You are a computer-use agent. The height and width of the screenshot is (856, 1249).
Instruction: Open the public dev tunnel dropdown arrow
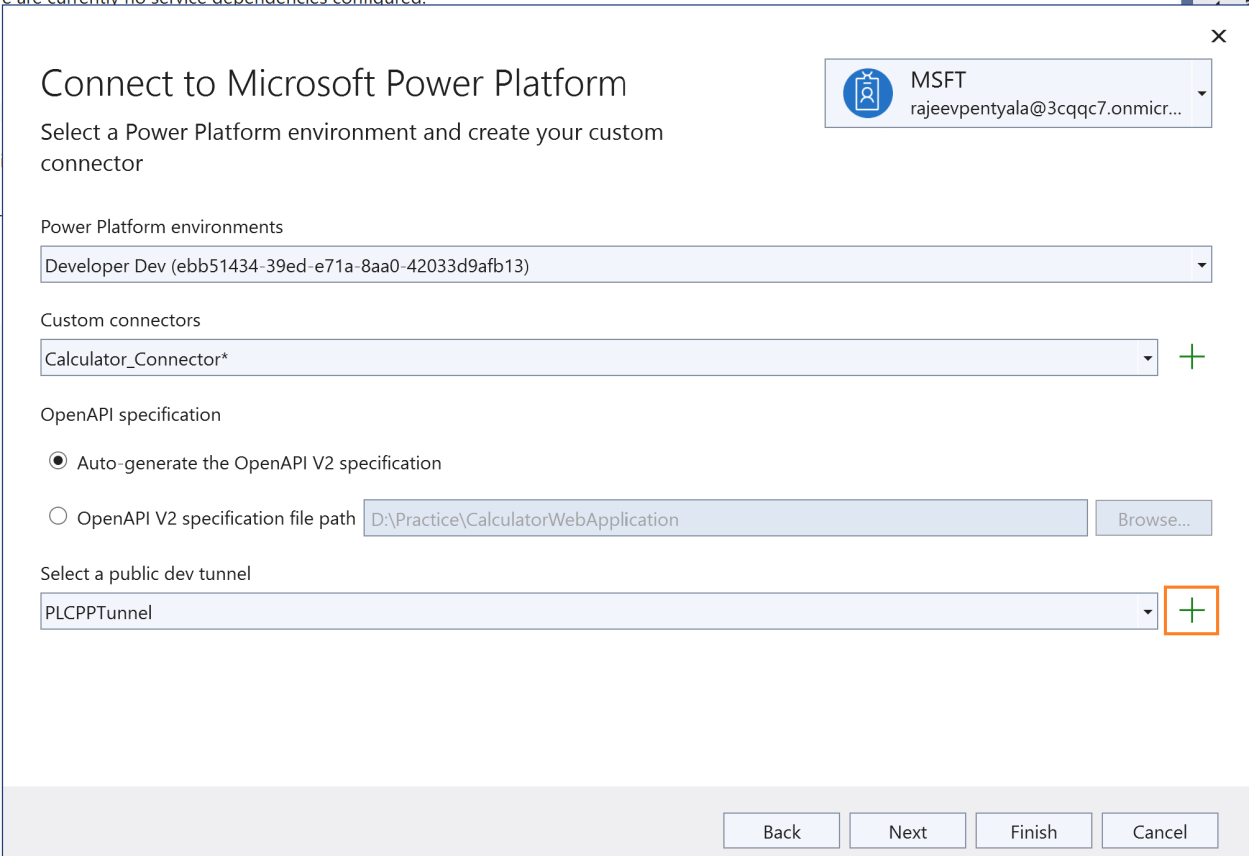1147,611
